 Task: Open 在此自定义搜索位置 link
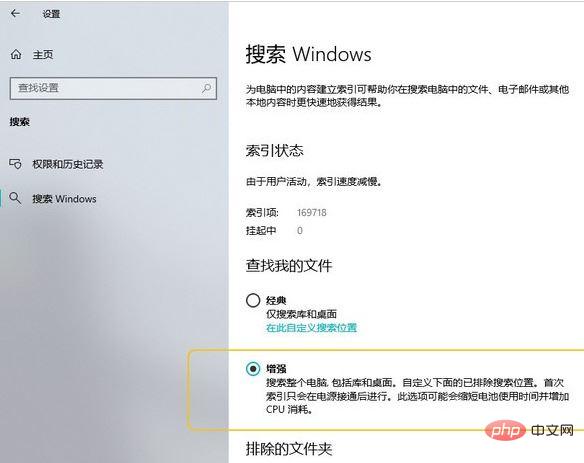point(311,328)
